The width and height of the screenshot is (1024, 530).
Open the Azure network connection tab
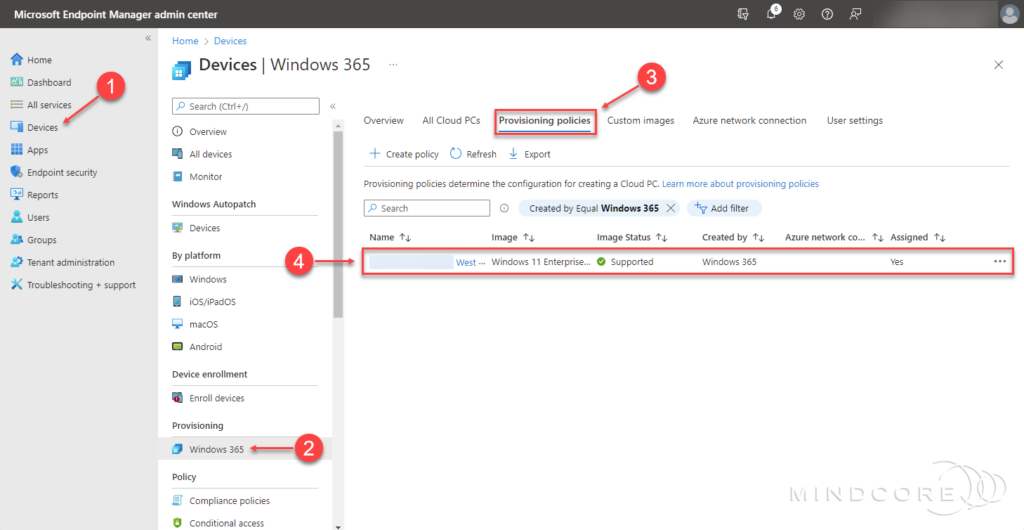pos(749,120)
